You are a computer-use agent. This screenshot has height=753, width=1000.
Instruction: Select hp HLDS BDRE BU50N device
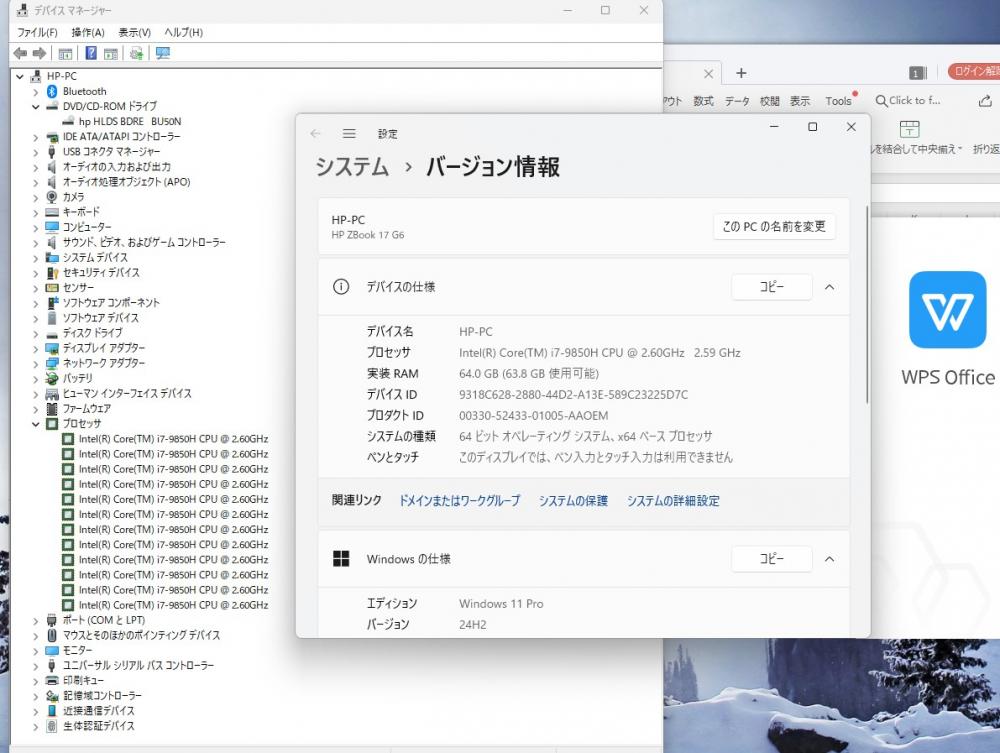[x=130, y=122]
